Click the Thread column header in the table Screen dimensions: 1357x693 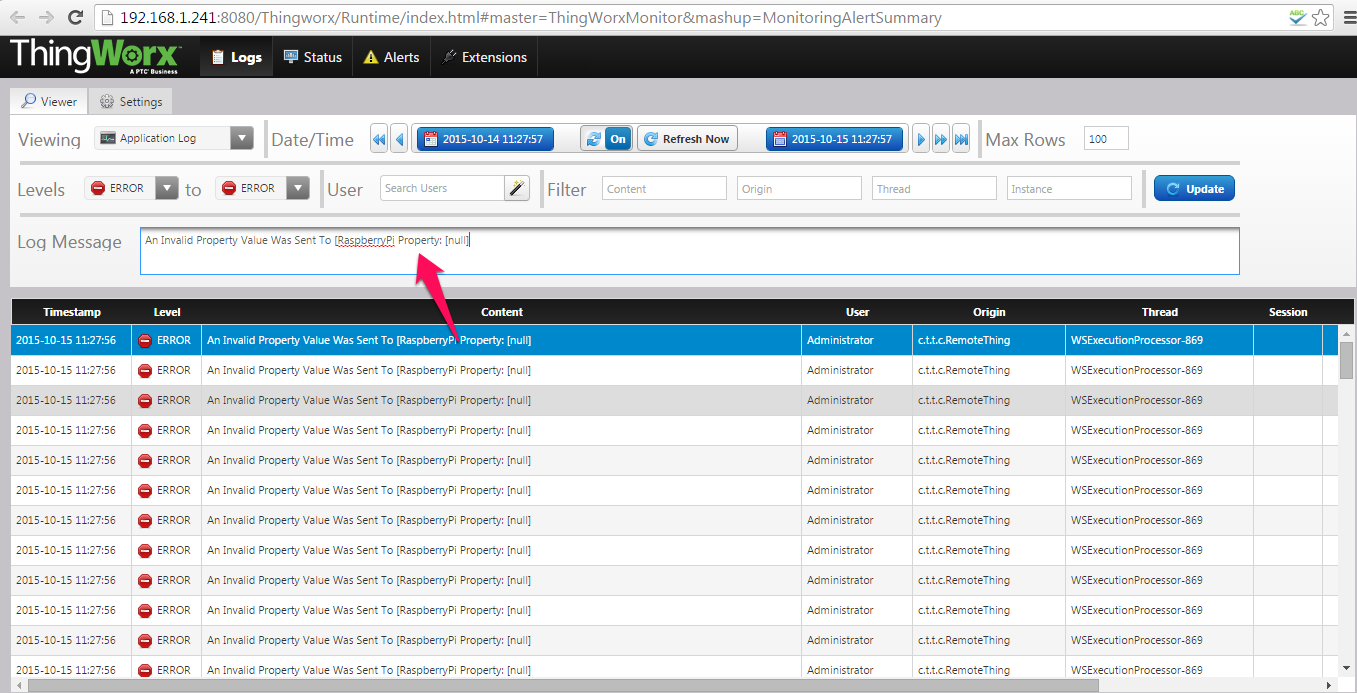tap(1160, 312)
